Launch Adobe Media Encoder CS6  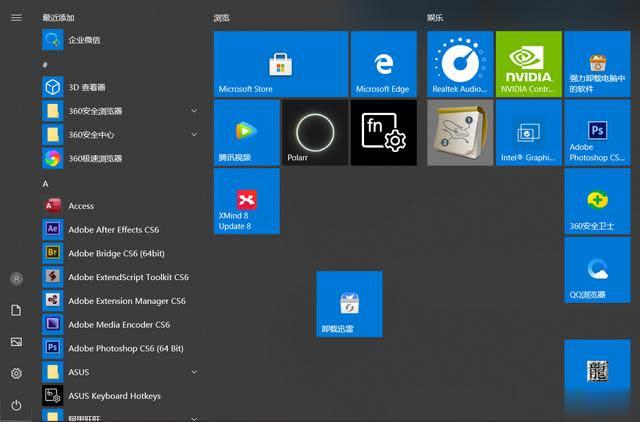point(122,324)
